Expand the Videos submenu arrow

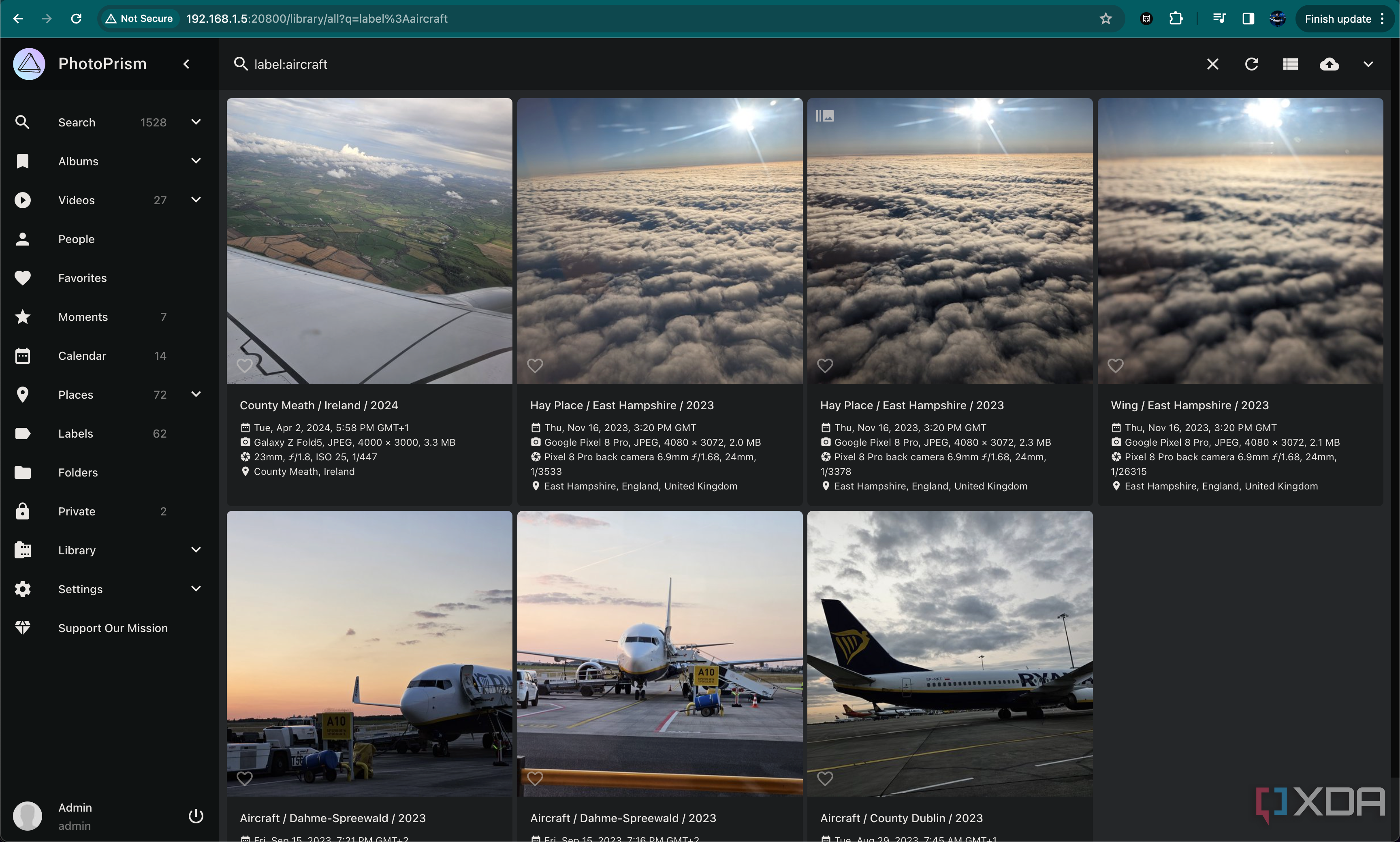[196, 200]
